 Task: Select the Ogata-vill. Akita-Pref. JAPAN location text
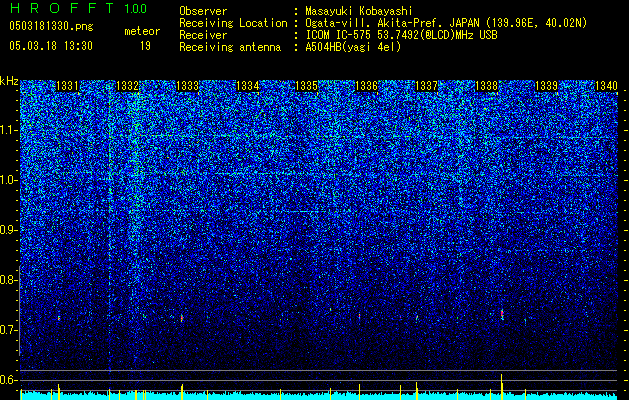(x=446, y=23)
